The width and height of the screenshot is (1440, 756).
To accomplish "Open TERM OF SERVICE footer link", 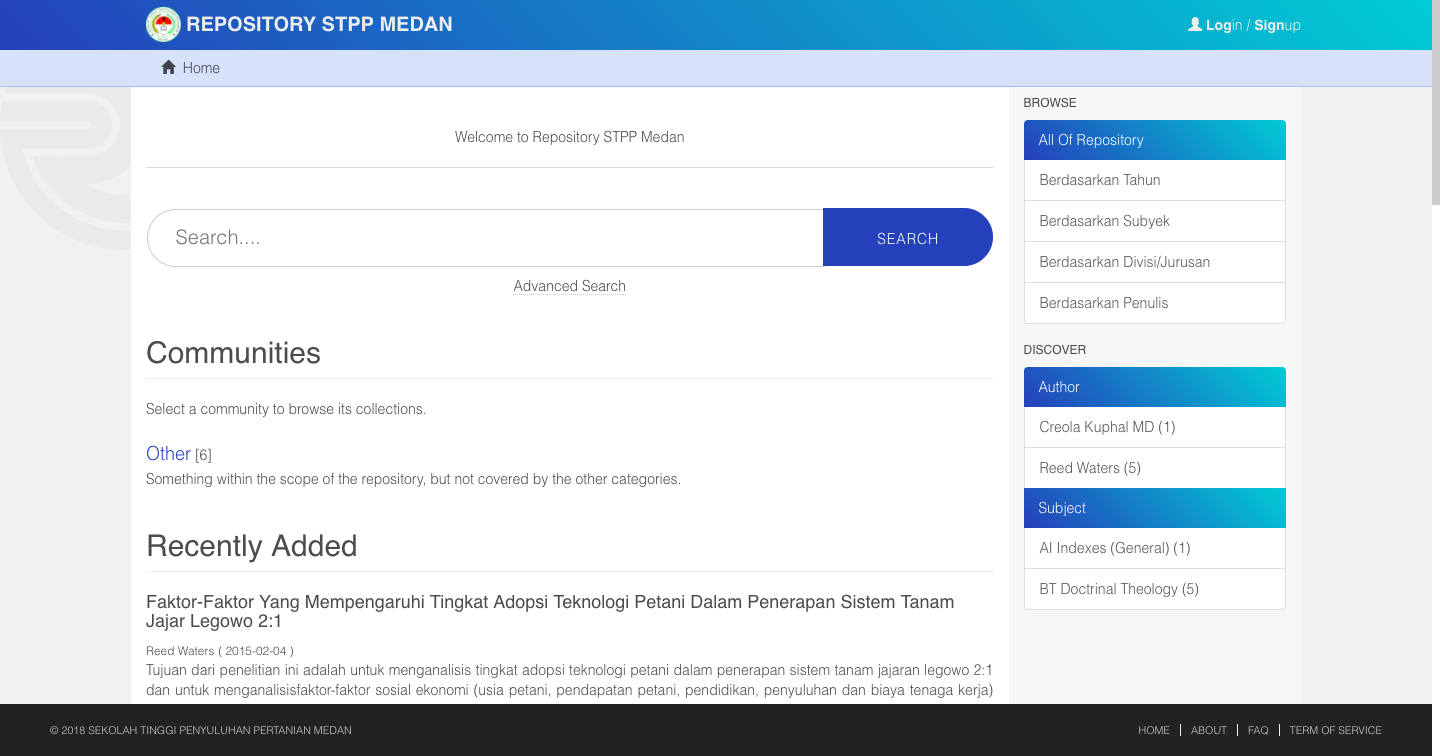I will click(1335, 730).
